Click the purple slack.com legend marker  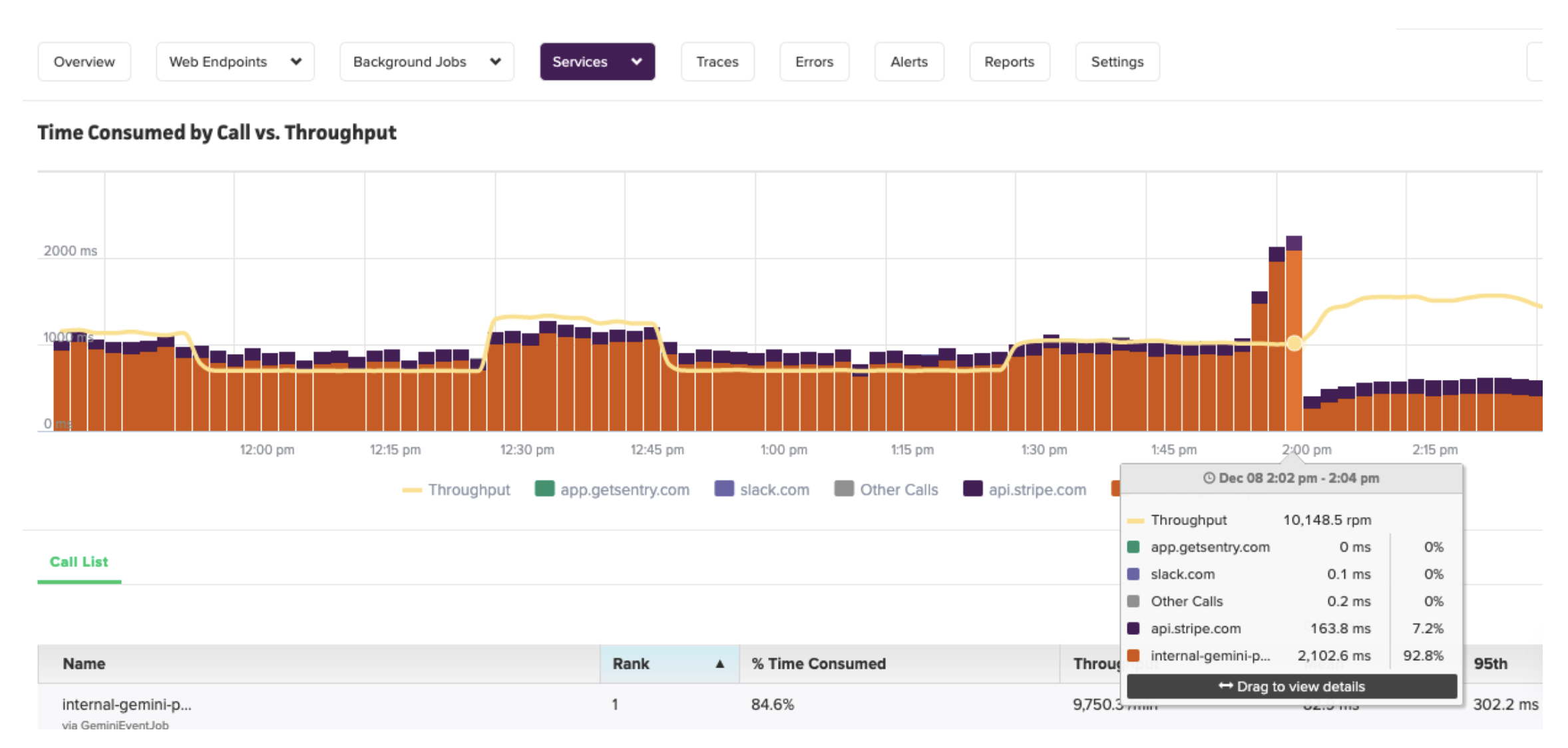(724, 489)
